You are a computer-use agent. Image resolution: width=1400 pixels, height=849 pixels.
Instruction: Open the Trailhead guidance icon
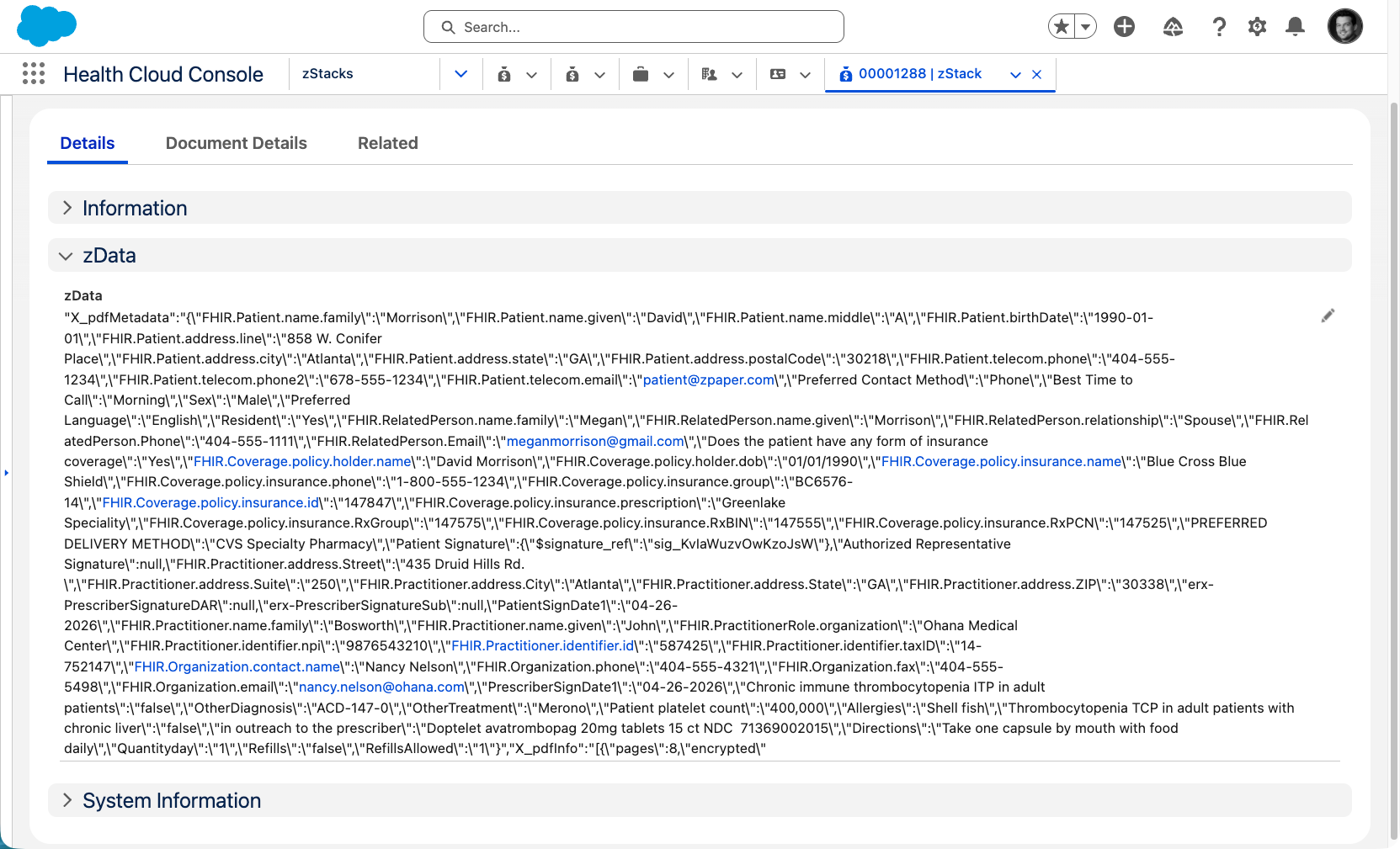(1173, 27)
